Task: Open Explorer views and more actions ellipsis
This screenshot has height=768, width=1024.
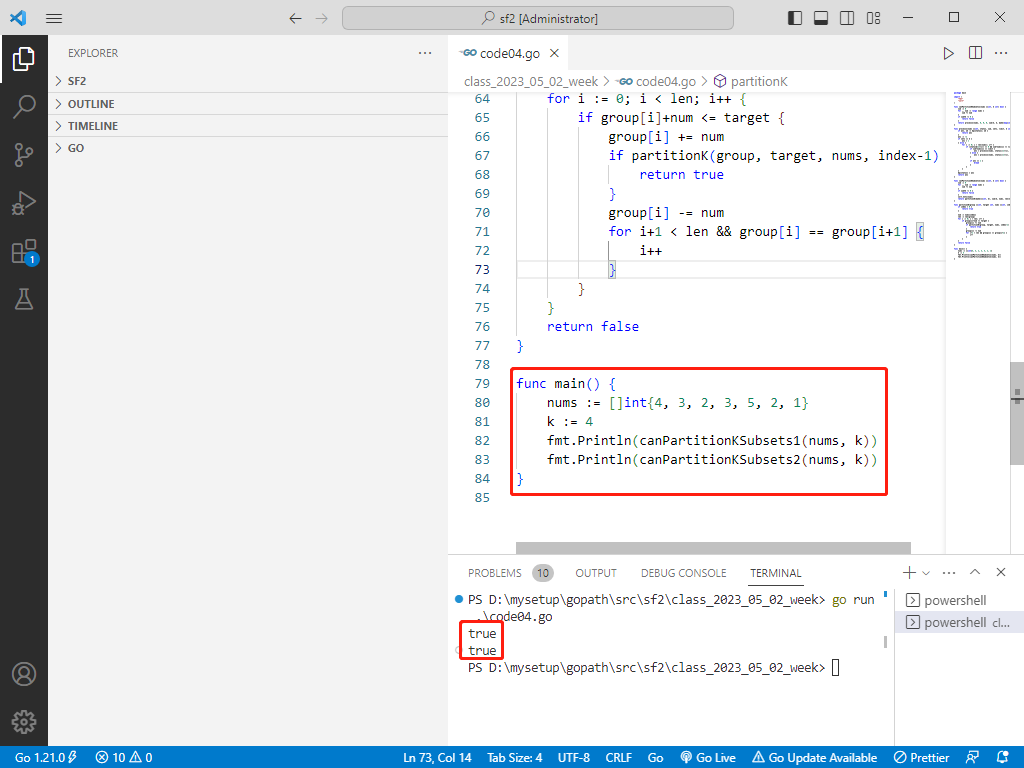Action: 425,53
